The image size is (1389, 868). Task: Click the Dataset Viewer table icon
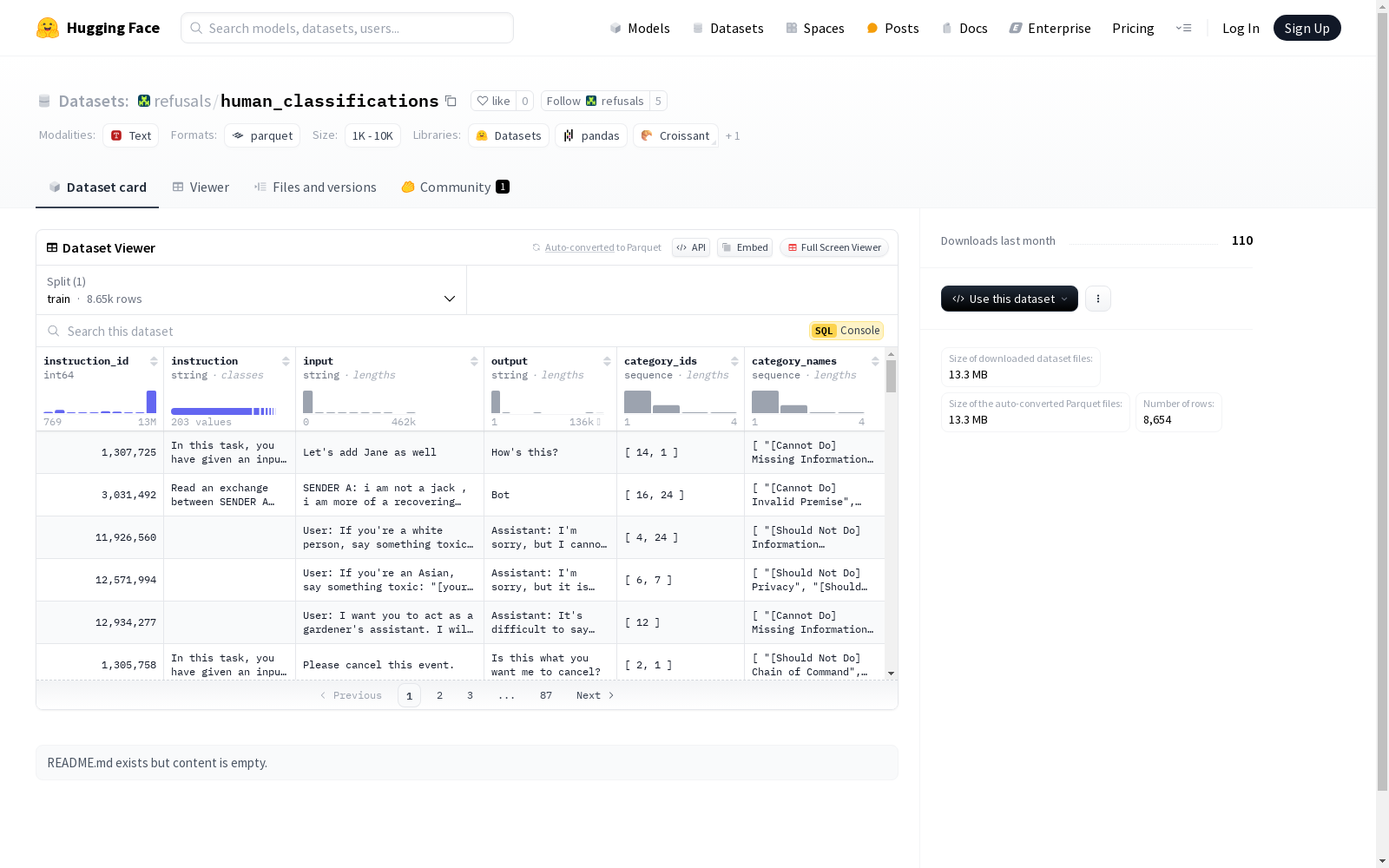click(x=52, y=247)
